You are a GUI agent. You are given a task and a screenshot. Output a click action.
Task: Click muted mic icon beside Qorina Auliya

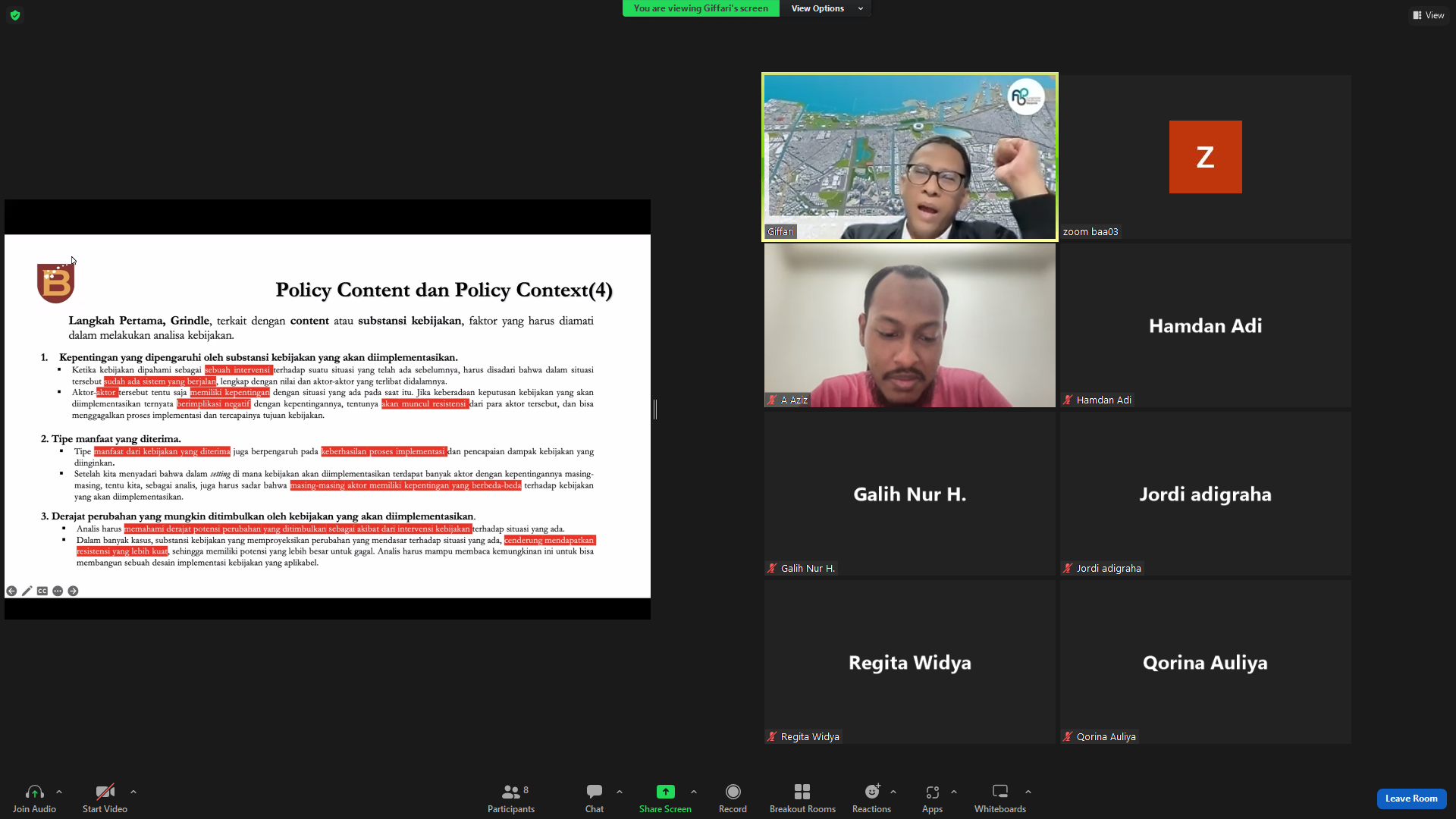coord(1068,737)
